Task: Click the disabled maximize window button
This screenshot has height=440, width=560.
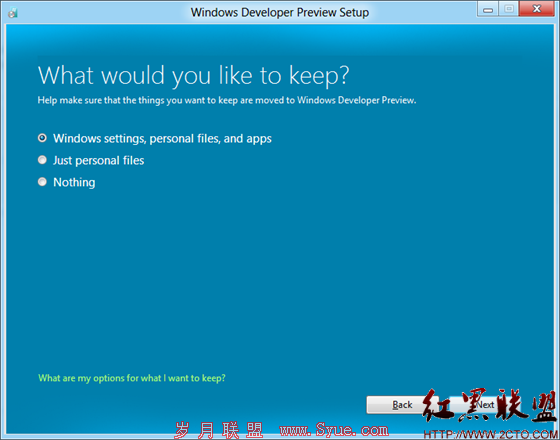Action: [509, 9]
